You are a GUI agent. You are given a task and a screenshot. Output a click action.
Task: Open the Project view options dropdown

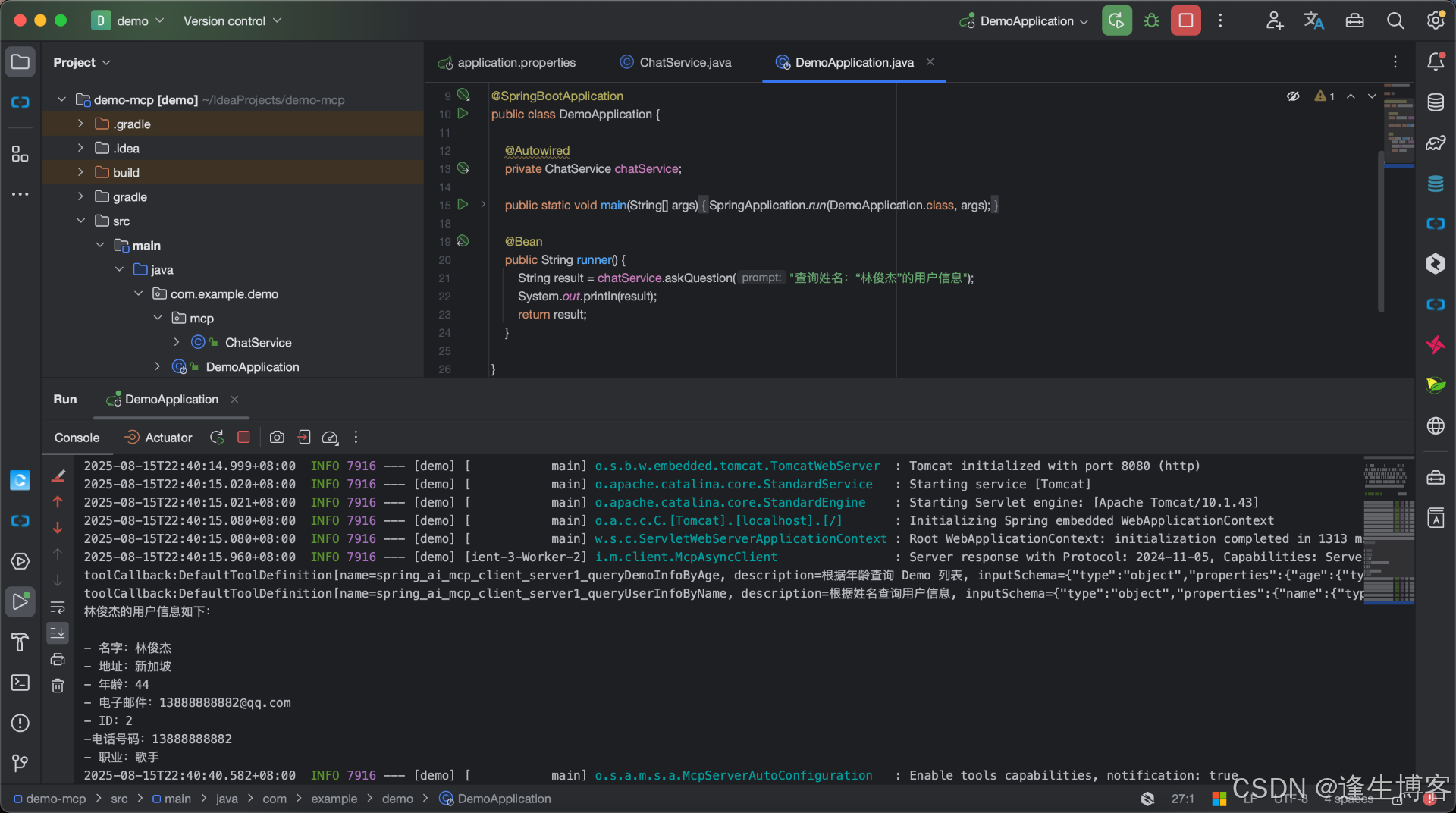tap(82, 62)
